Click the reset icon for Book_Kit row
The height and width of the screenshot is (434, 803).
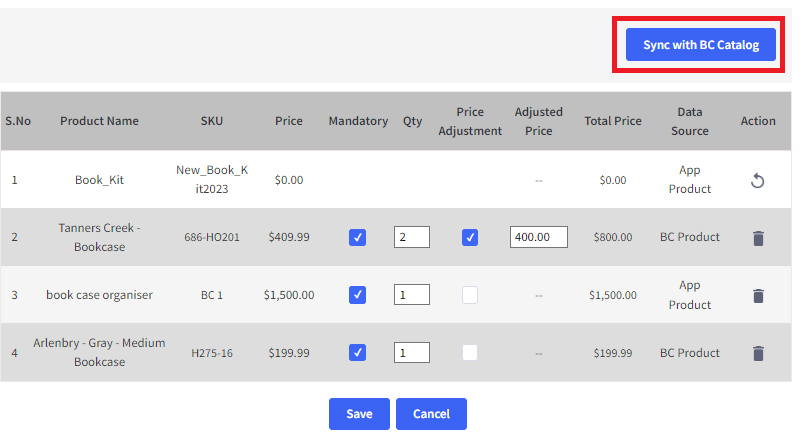[757, 180]
